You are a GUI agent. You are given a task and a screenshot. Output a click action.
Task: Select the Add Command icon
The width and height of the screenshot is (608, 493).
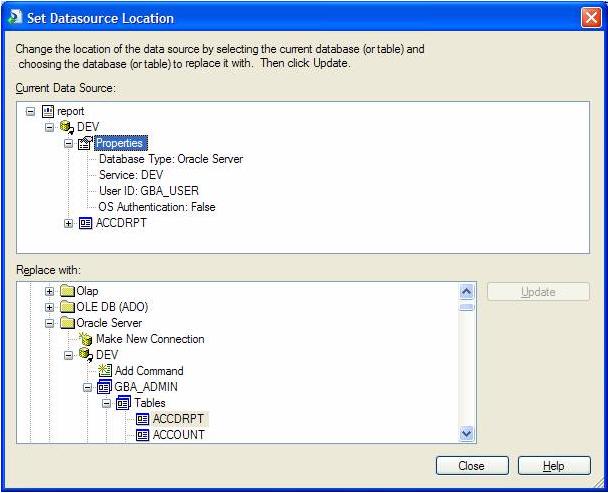tap(105, 371)
